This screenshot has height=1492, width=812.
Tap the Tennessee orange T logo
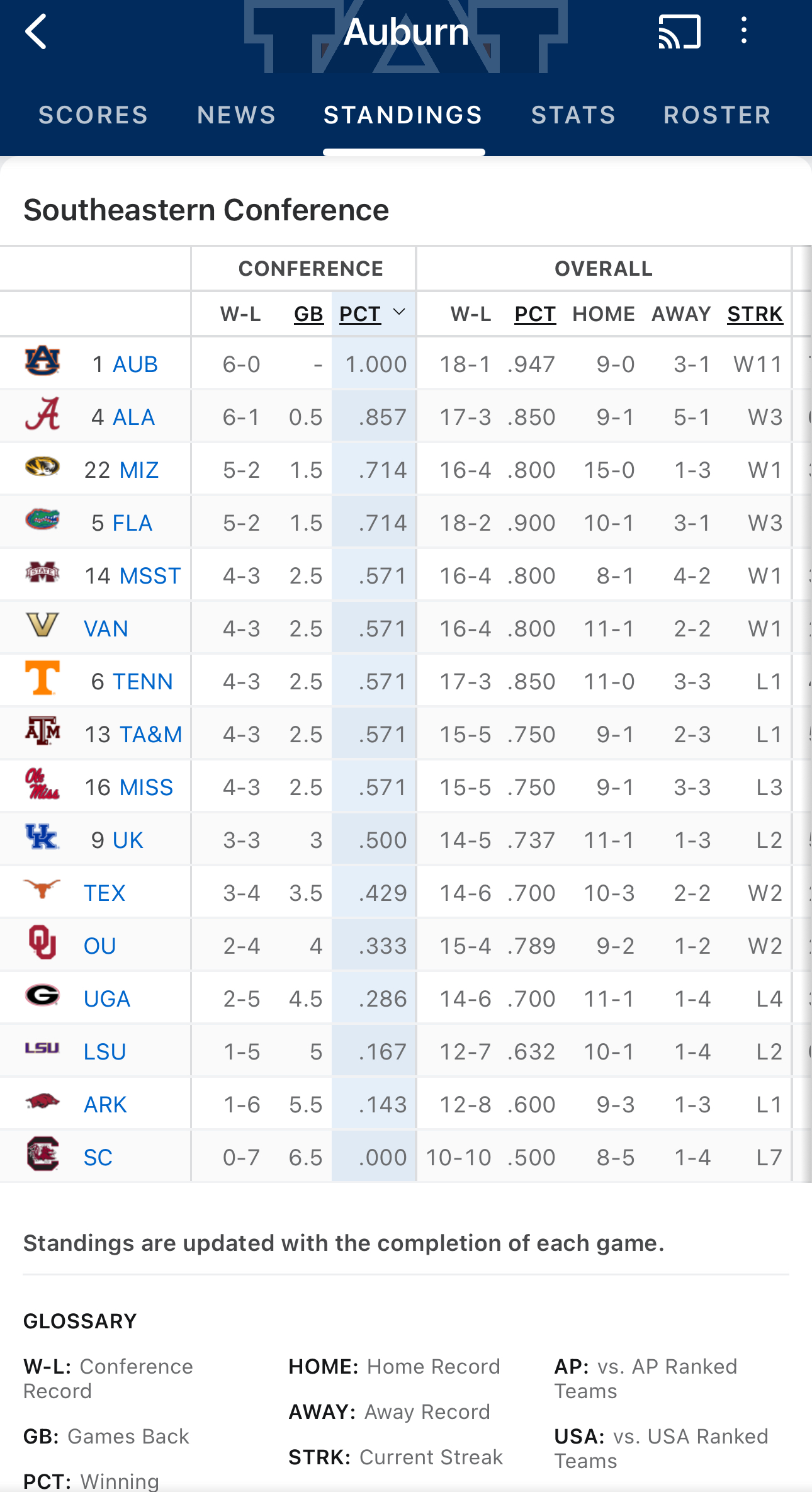(42, 679)
